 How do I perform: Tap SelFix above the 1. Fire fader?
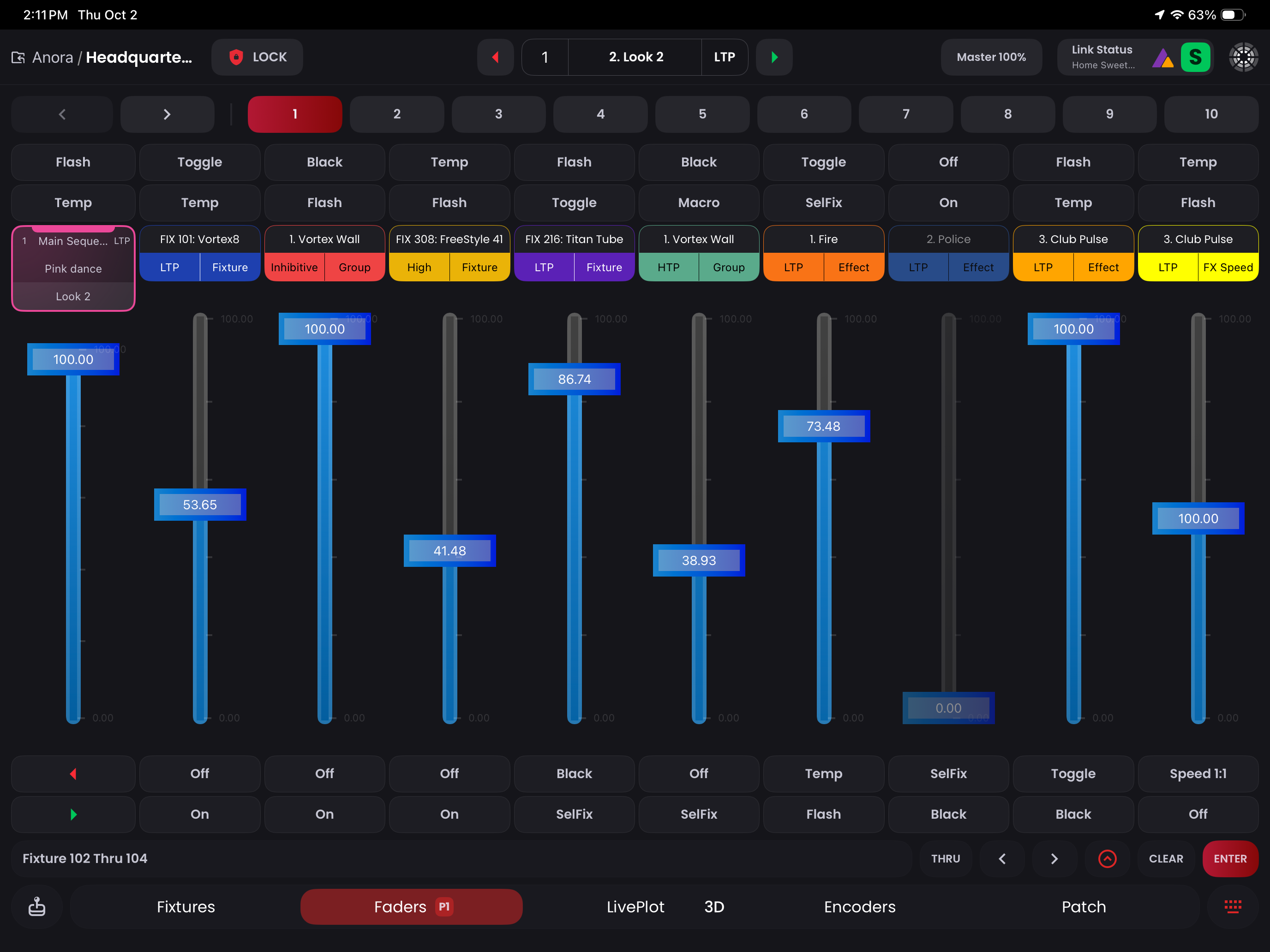tap(823, 202)
